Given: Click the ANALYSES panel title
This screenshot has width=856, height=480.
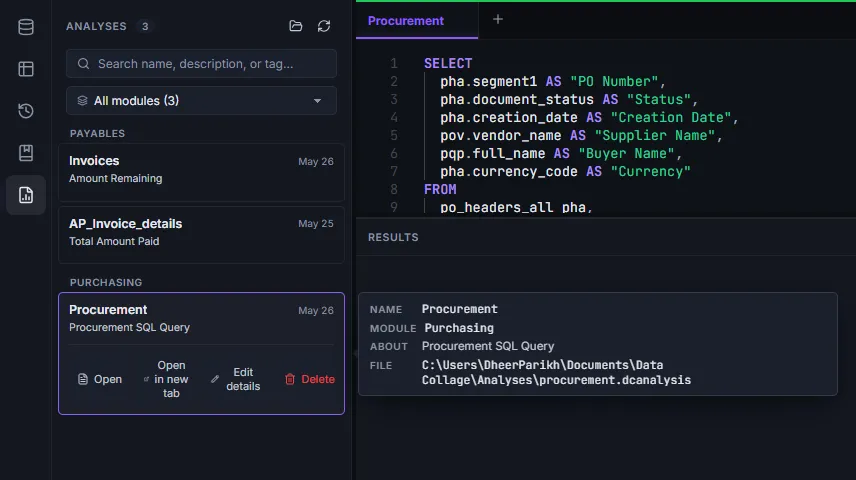Looking at the screenshot, I should [x=96, y=26].
